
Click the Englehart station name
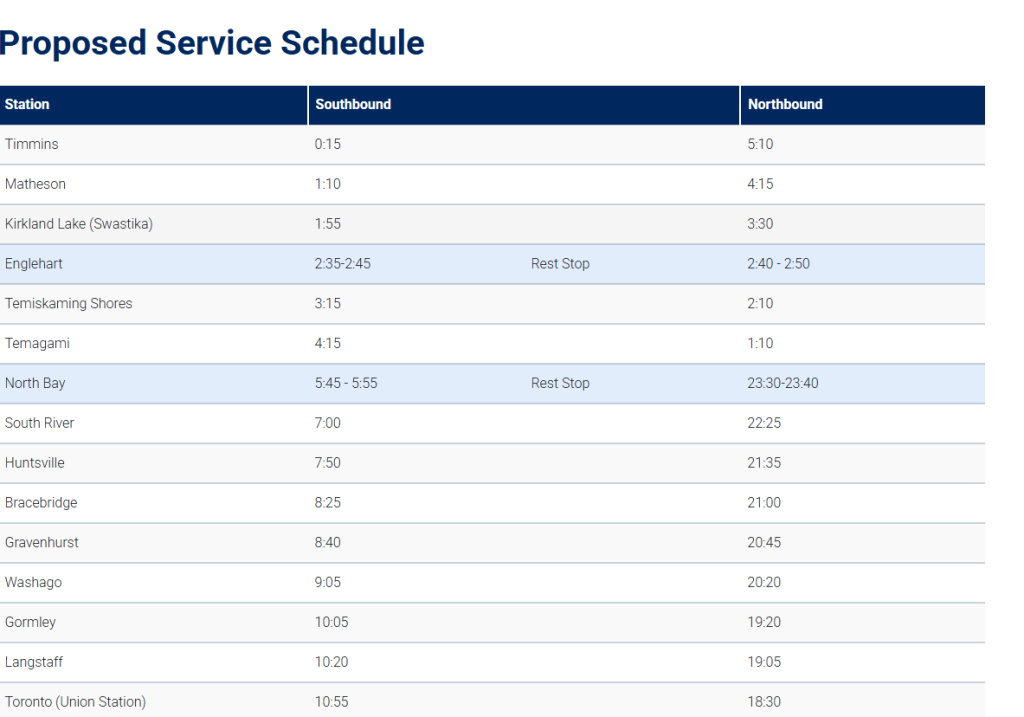tap(34, 264)
